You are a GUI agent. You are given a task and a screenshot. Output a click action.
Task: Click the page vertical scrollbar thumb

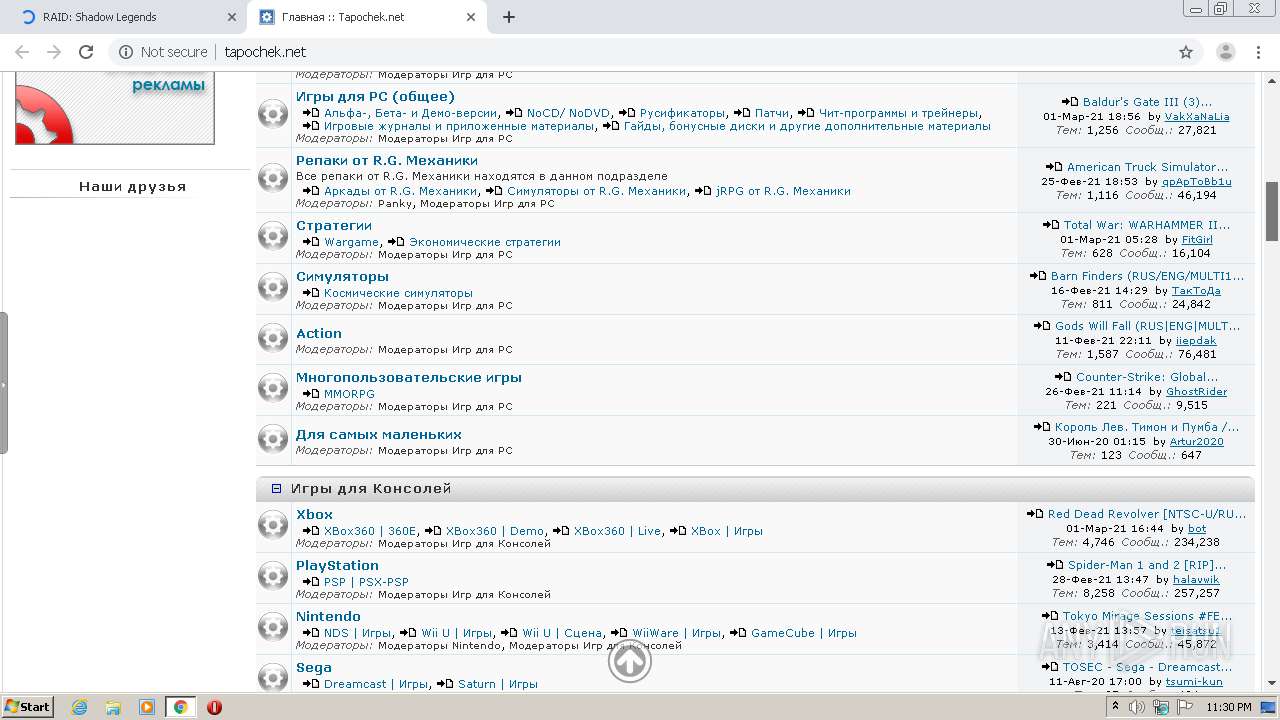click(1272, 211)
